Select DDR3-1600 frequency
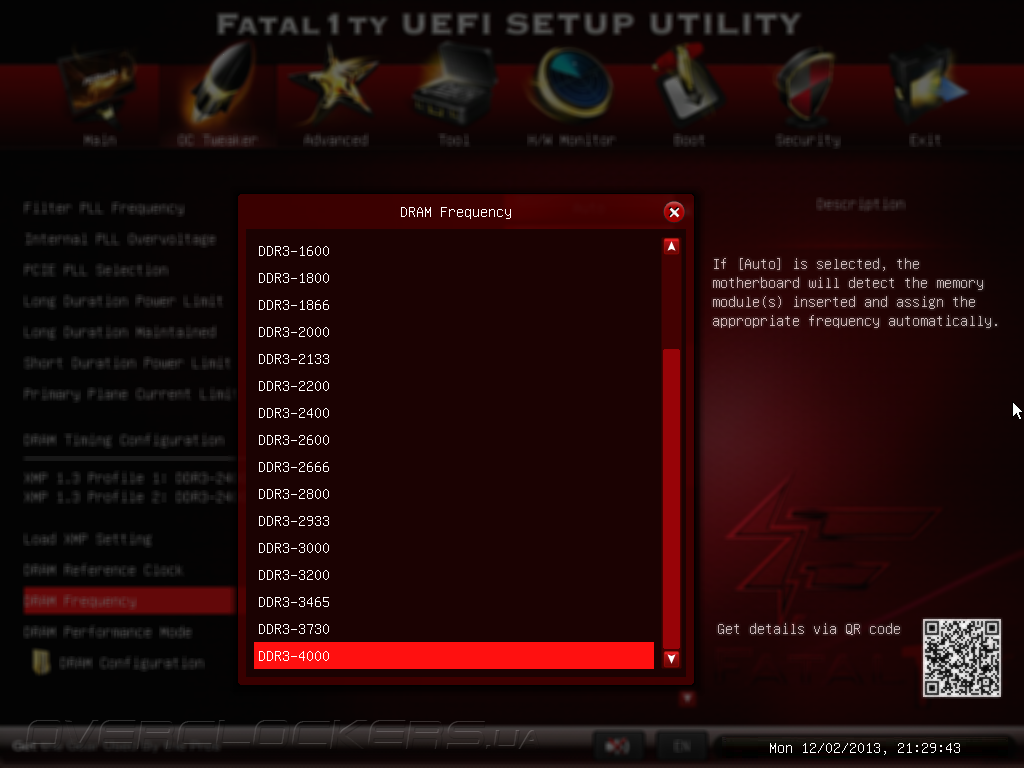 click(x=454, y=251)
